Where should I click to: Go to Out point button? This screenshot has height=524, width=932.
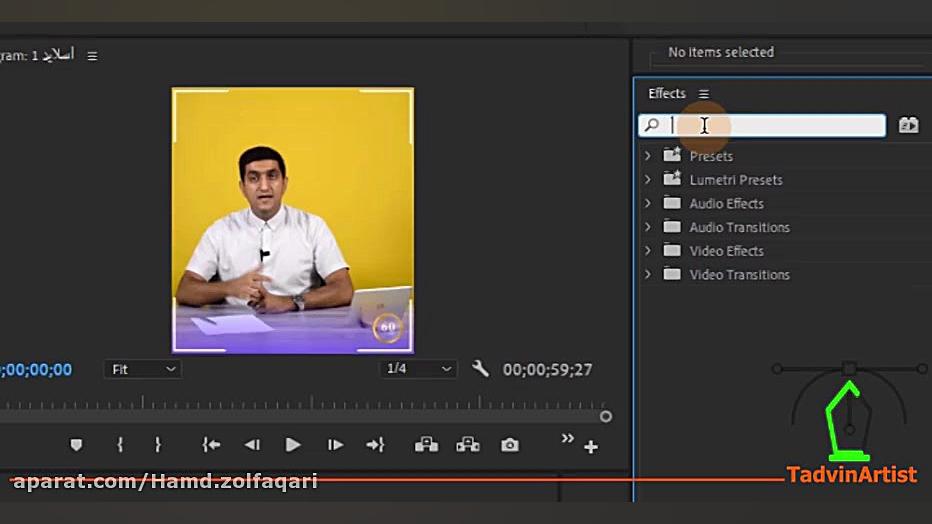coord(376,445)
